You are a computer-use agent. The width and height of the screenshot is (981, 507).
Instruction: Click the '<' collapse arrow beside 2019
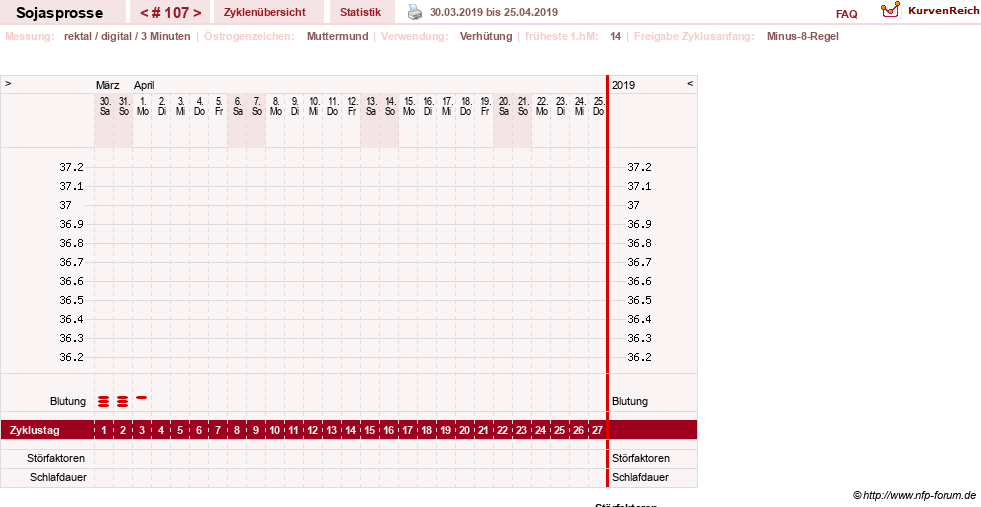(x=690, y=83)
